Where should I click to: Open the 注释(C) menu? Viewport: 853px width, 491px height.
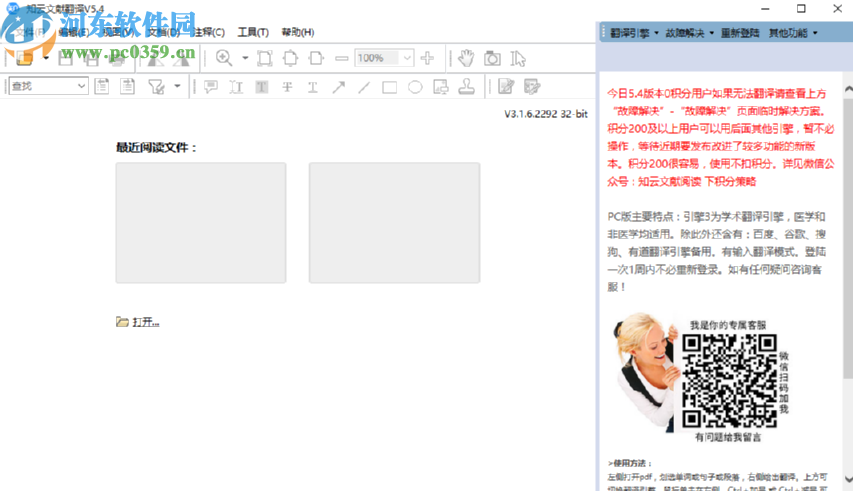(x=208, y=32)
